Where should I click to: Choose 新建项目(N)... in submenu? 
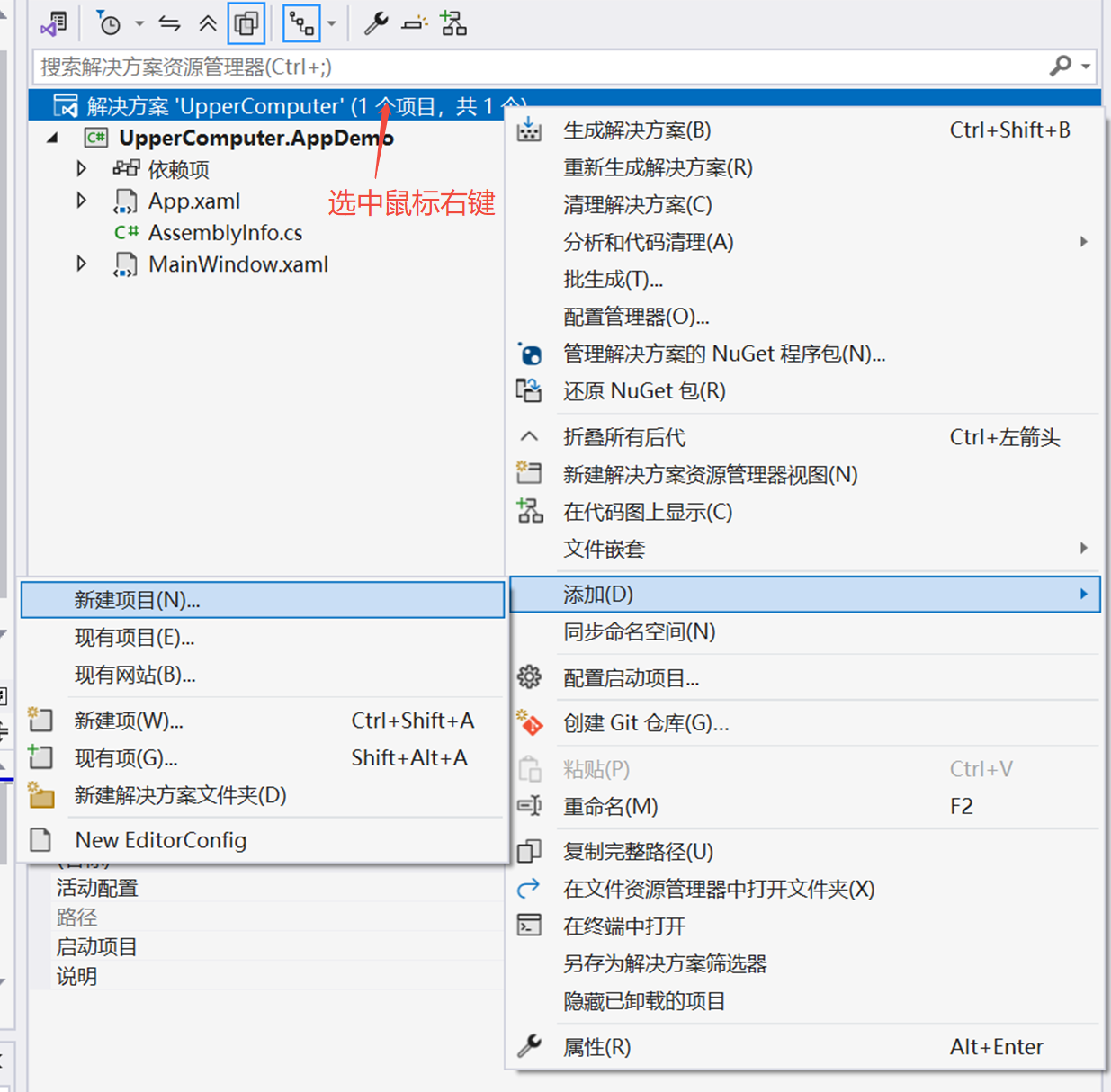[263, 600]
